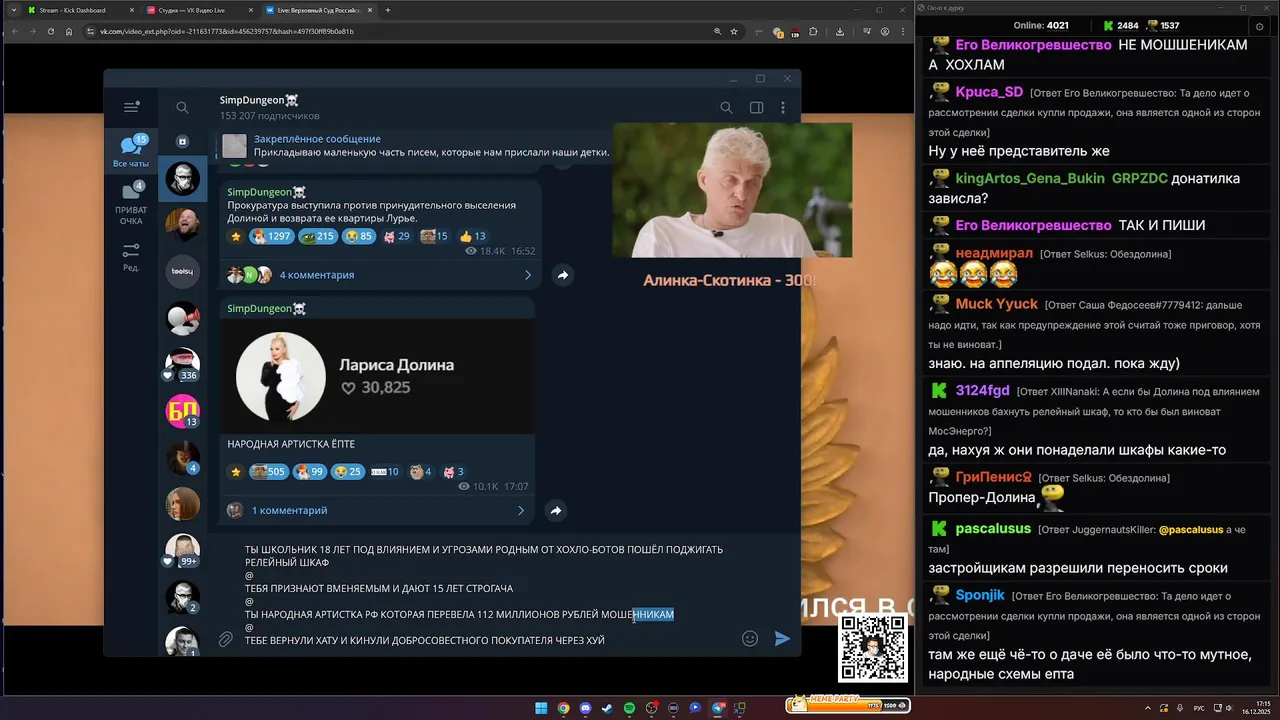Open browser downloads icon
The height and width of the screenshot is (720, 1280).
(839, 31)
